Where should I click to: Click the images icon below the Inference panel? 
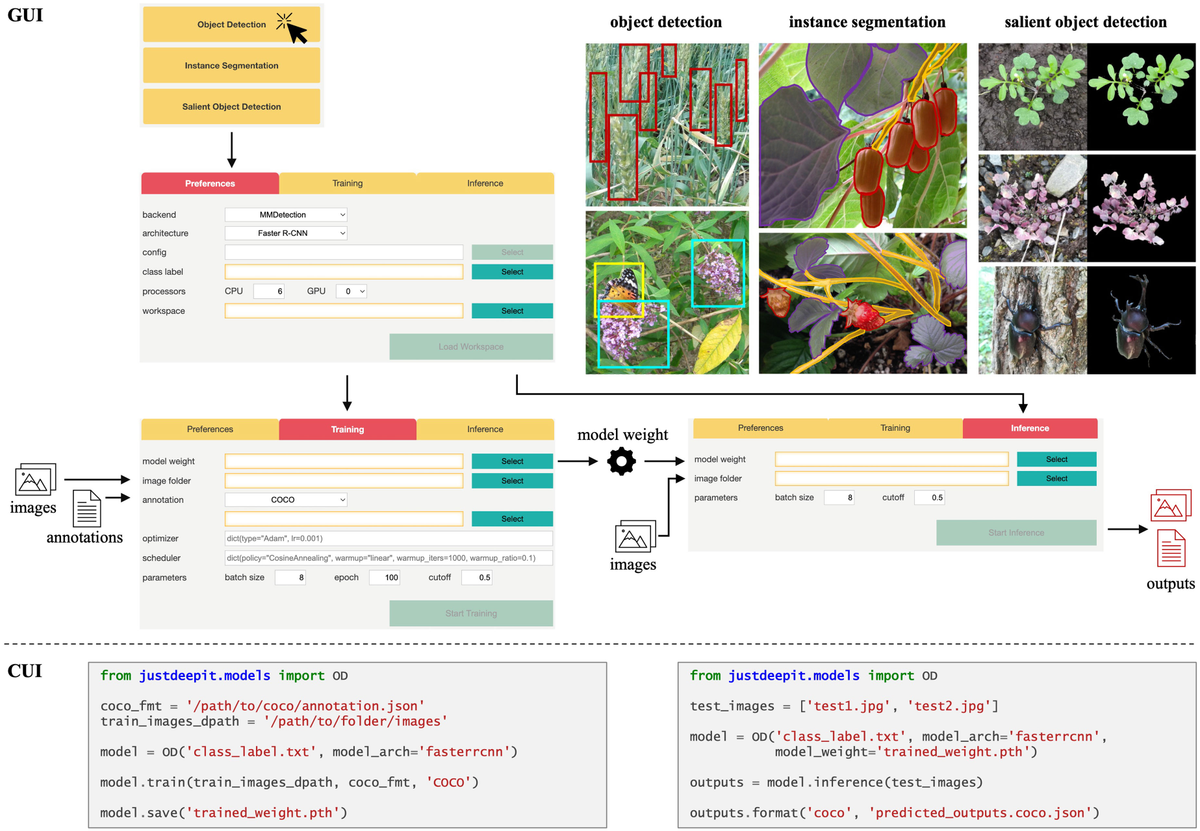[634, 537]
